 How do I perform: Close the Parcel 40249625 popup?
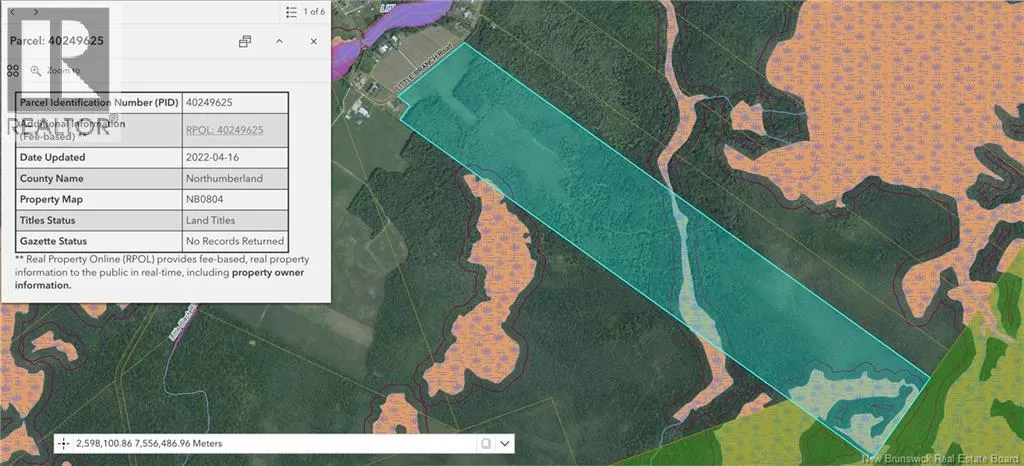(313, 41)
